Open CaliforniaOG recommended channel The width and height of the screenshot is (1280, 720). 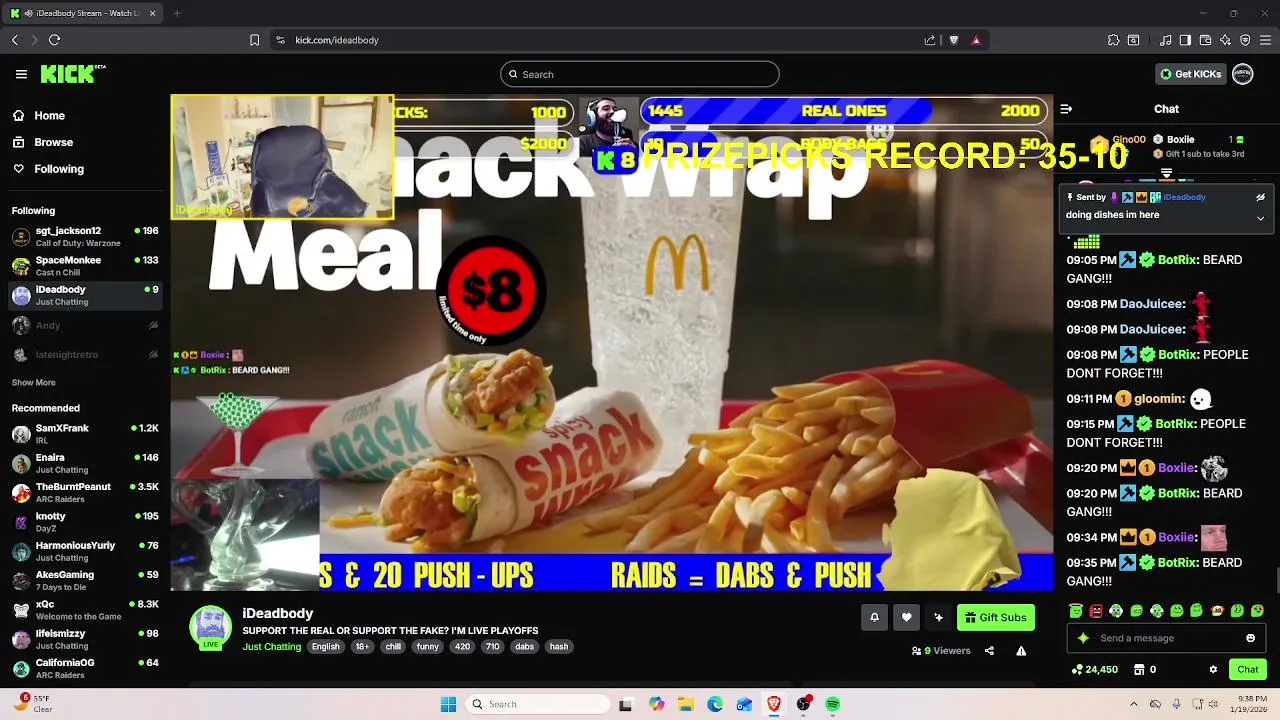point(85,668)
